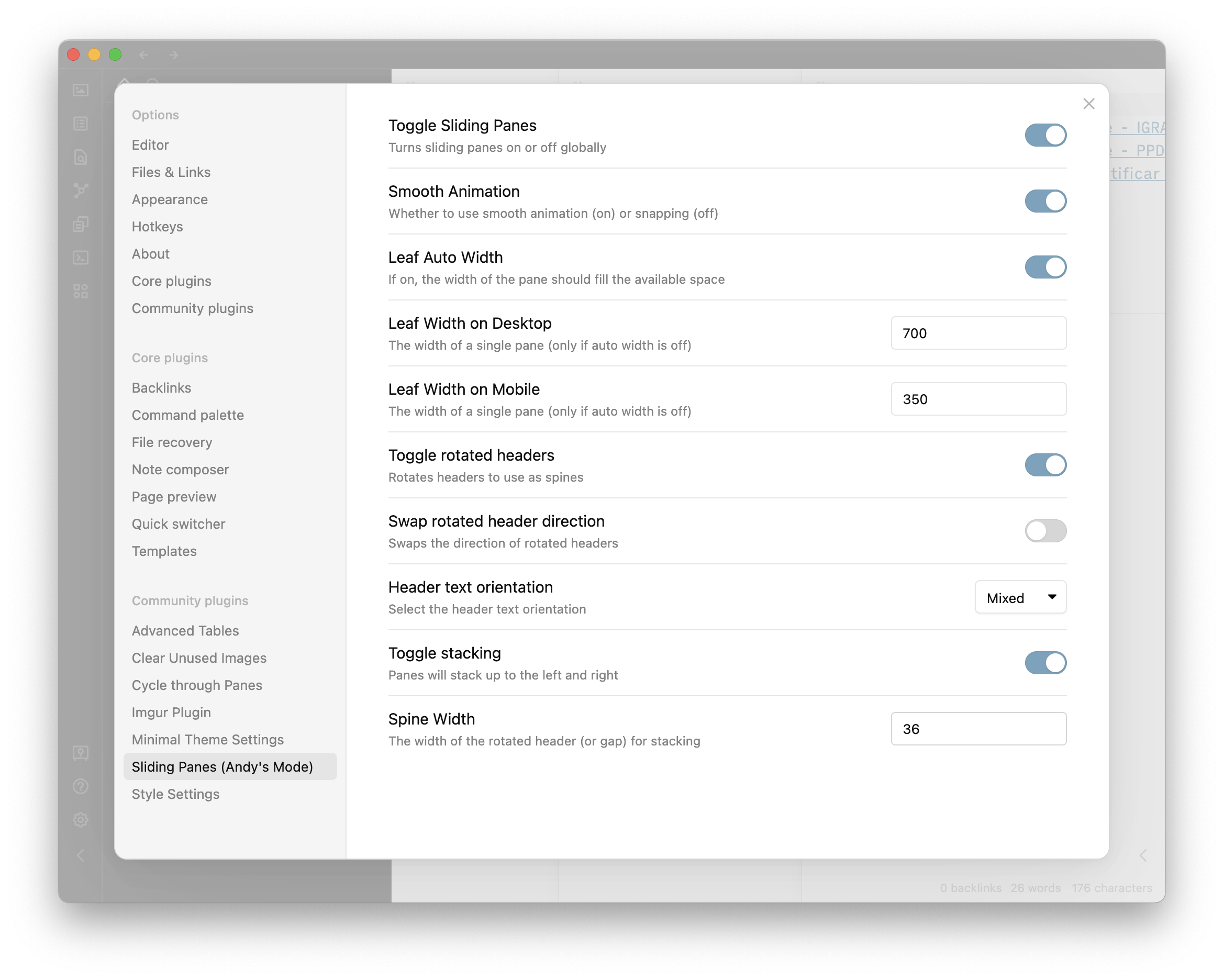Open the vault switcher icon
This screenshot has width=1224, height=980.
coord(81,753)
